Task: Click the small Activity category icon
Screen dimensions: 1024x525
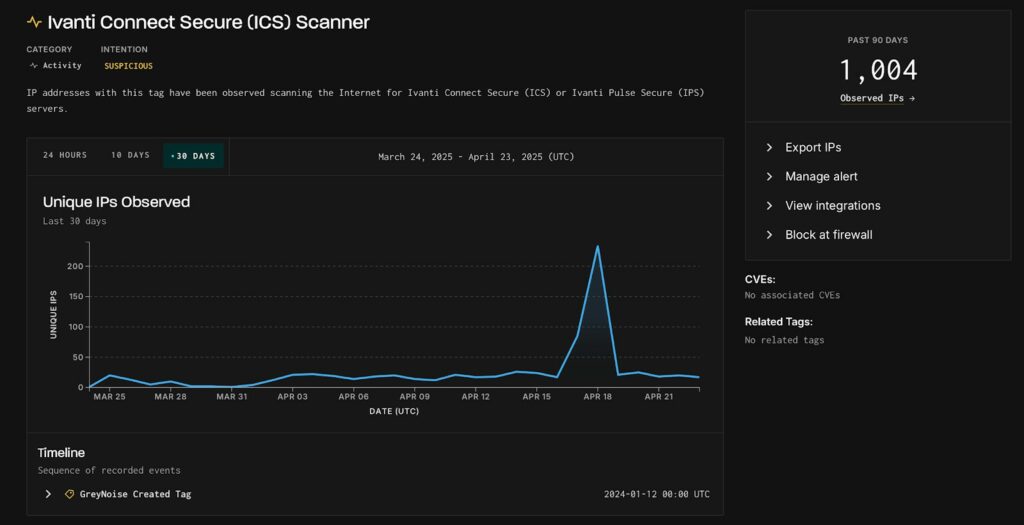Action: click(x=33, y=66)
